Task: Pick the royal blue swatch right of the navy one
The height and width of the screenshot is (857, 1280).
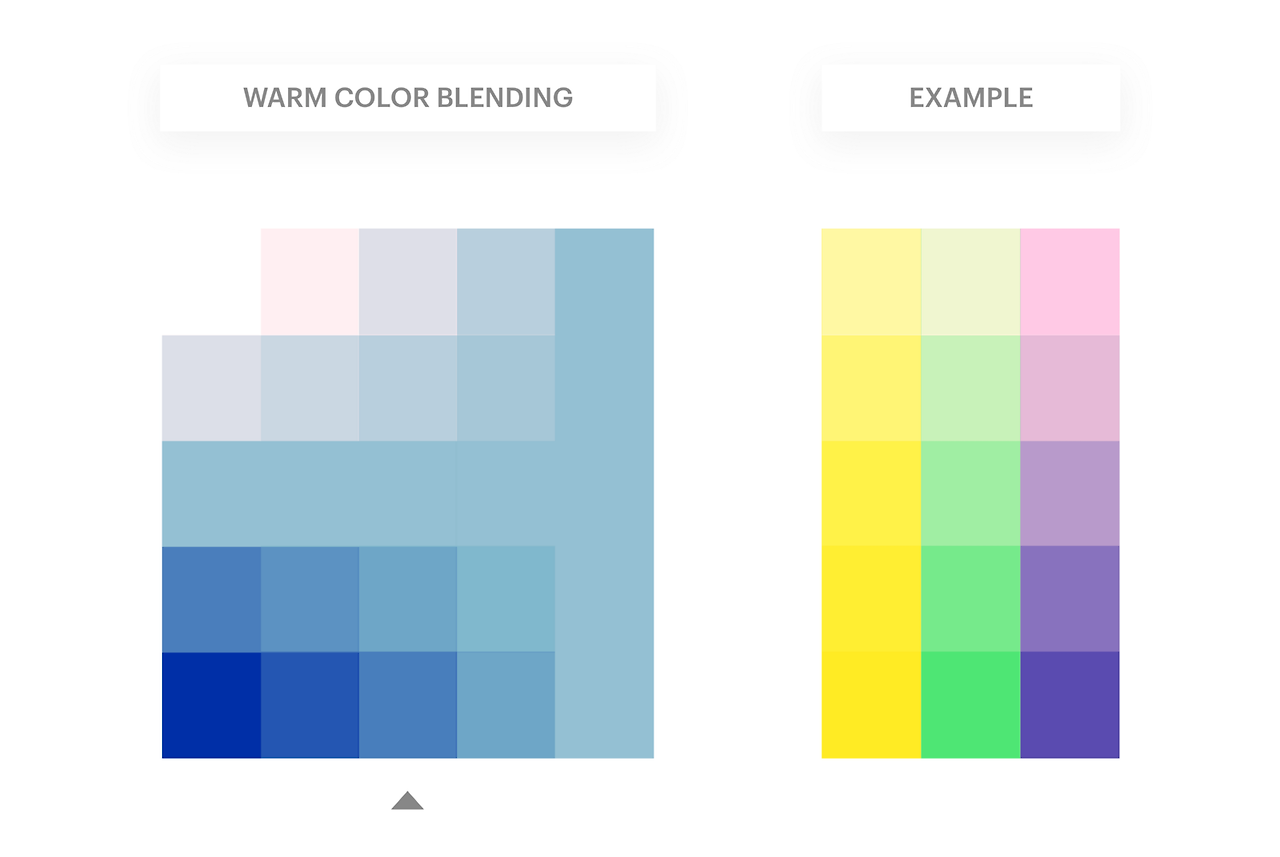Action: (x=310, y=705)
